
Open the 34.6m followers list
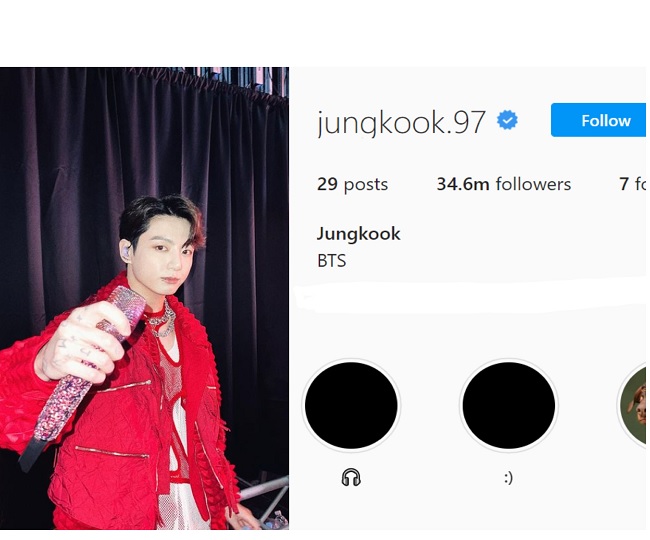coord(504,184)
